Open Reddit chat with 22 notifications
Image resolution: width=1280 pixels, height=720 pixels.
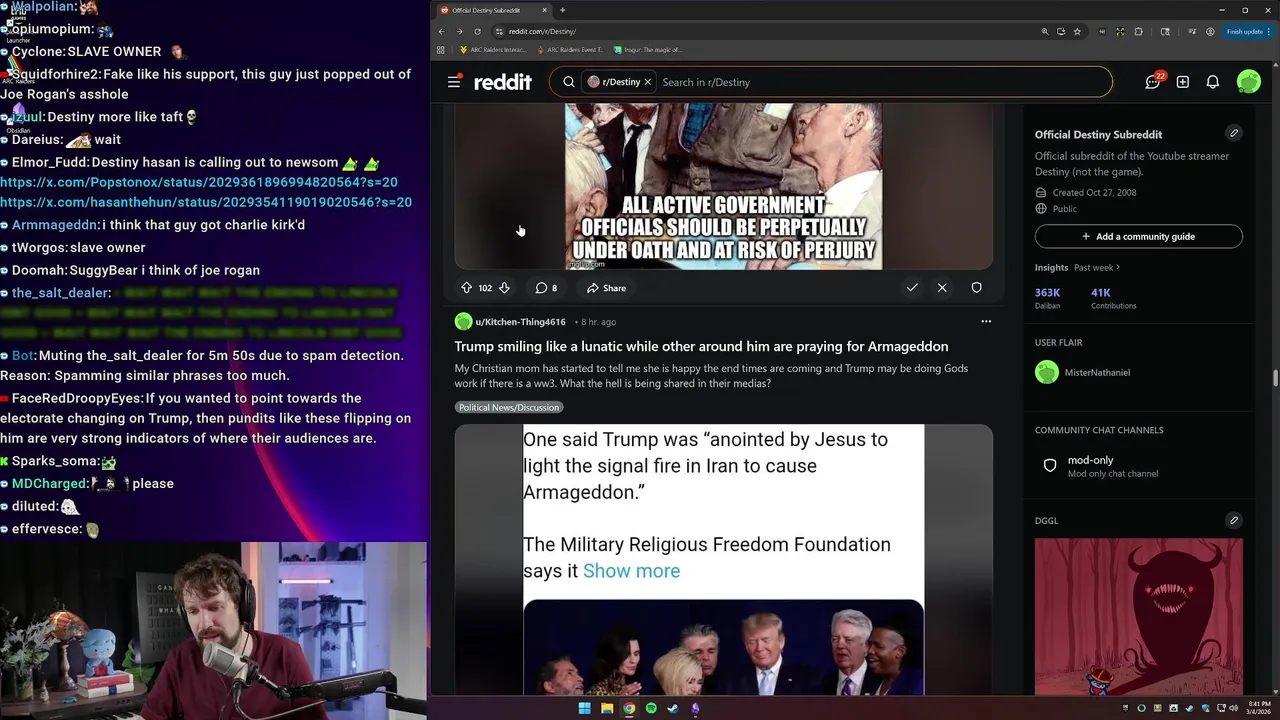[x=1153, y=82]
